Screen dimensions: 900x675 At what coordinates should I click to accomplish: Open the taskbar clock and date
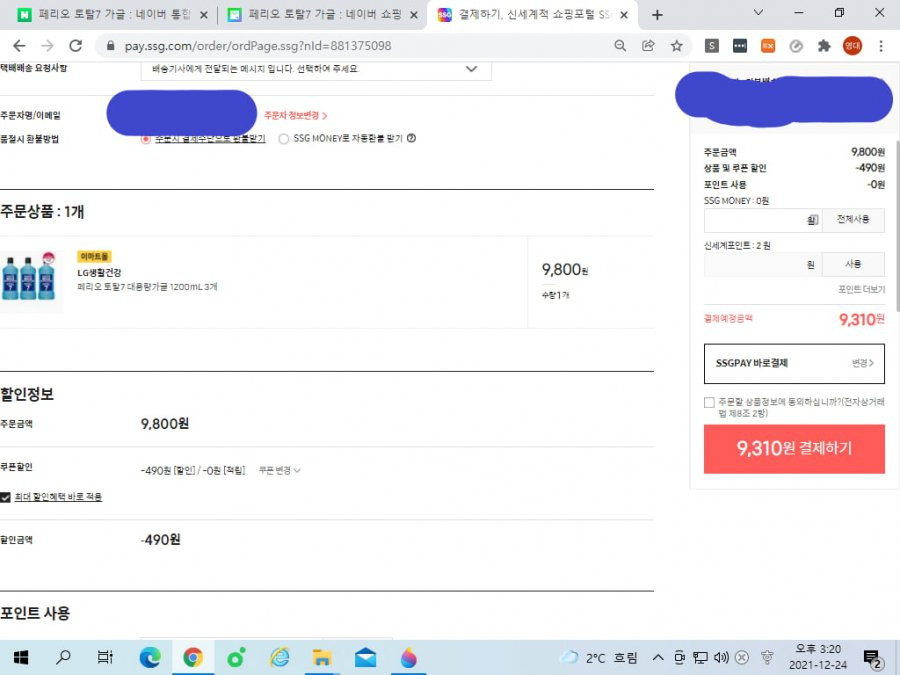point(818,657)
